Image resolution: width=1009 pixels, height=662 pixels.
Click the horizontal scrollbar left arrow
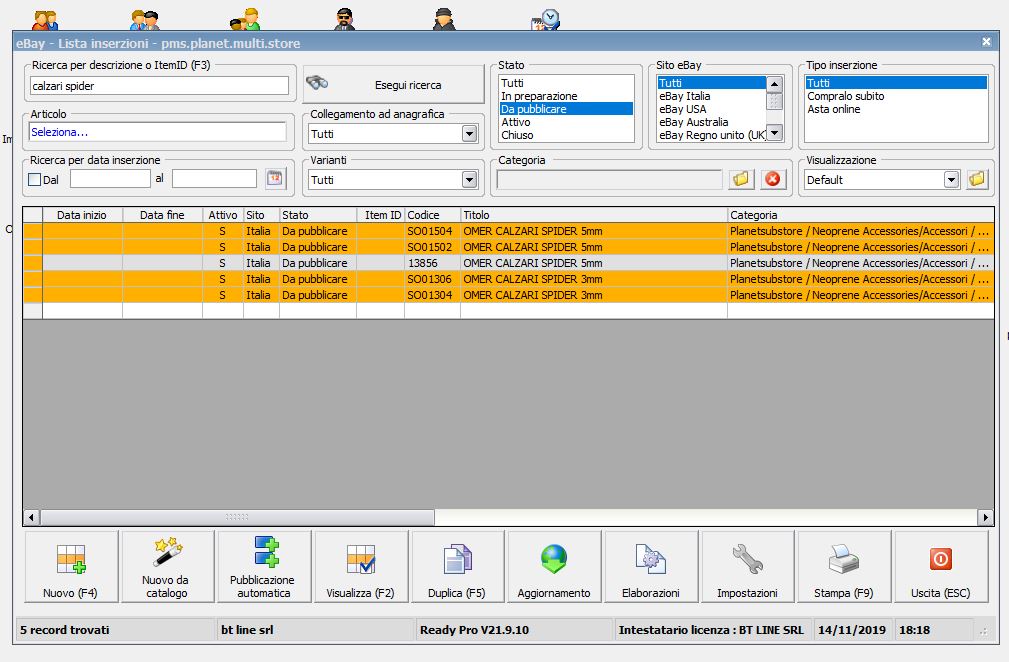32,517
